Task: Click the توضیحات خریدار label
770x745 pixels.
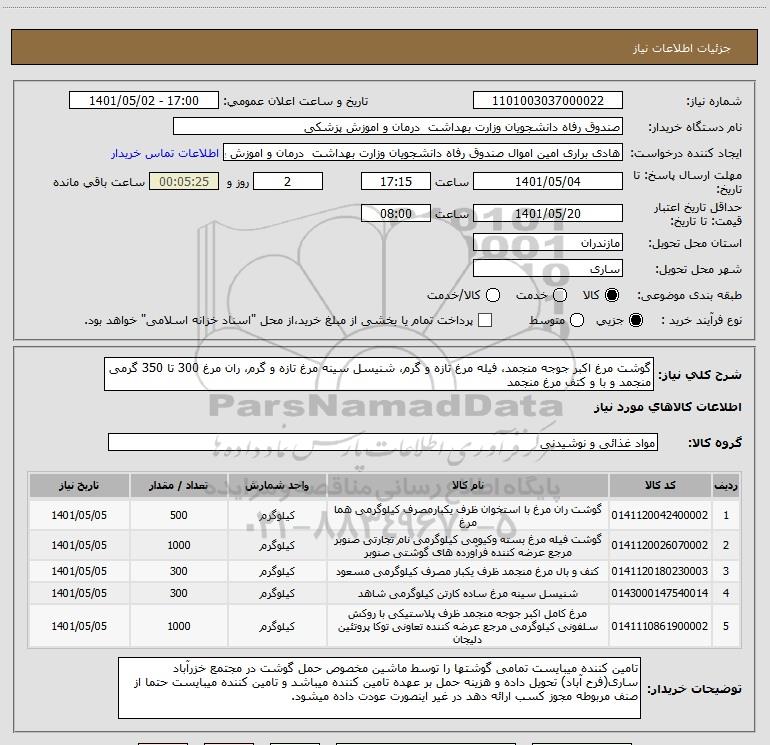Action: coord(694,689)
